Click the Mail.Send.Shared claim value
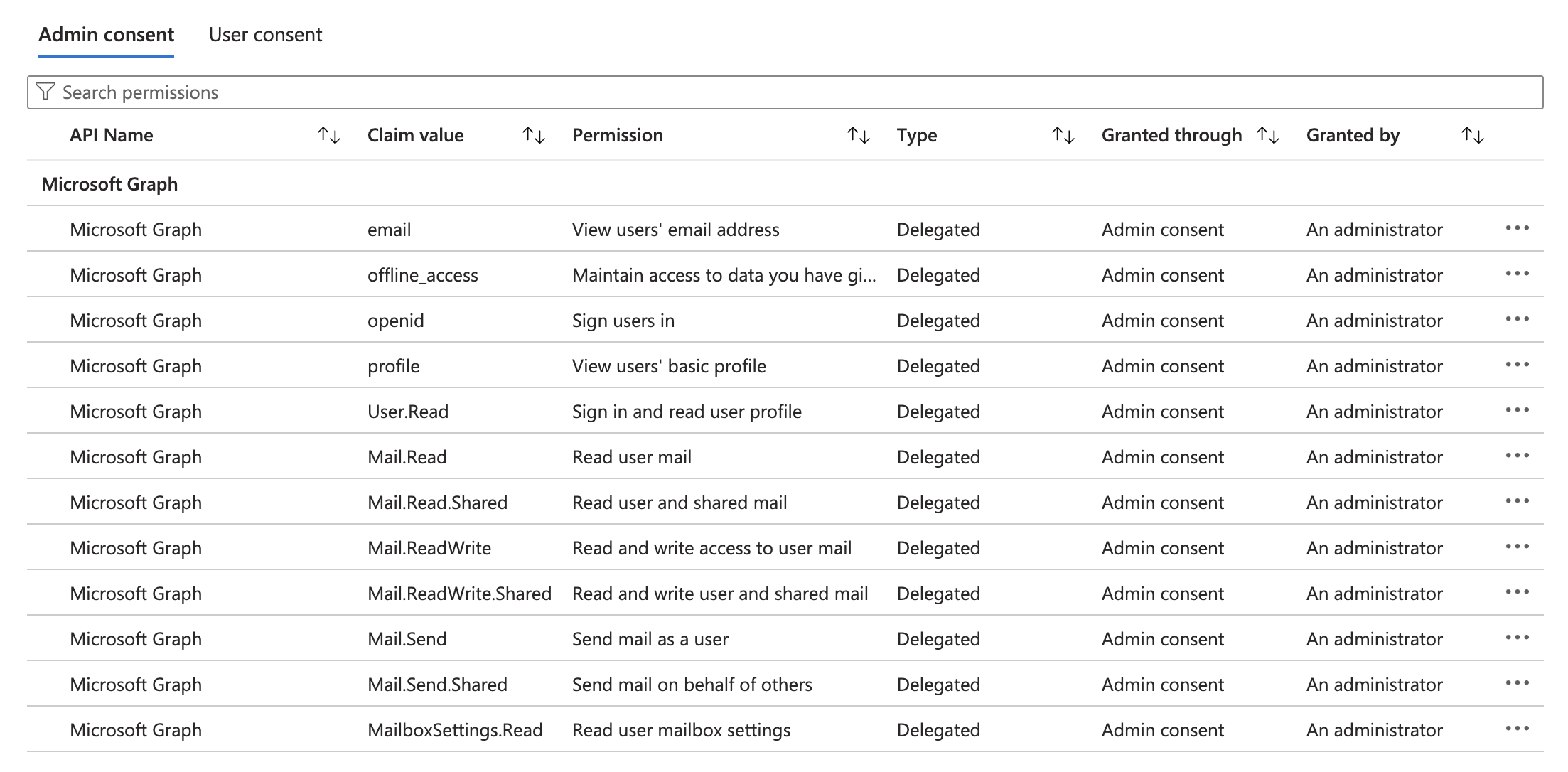The image size is (1568, 772). [438, 685]
